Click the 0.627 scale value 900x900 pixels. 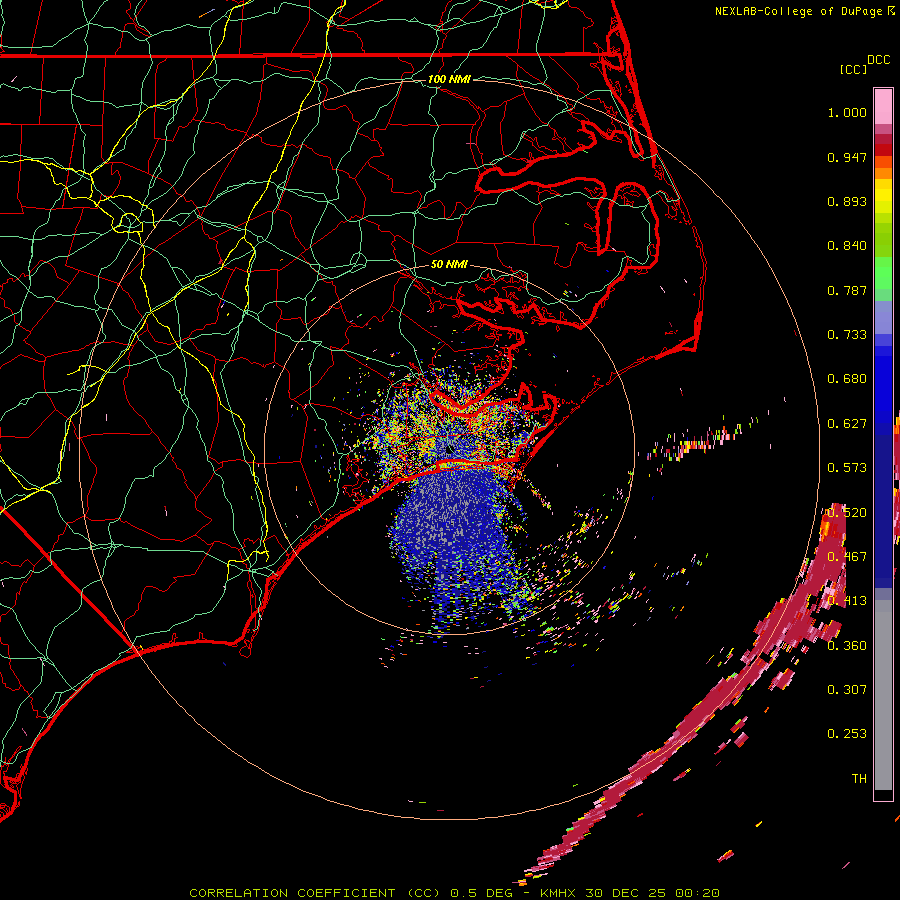(847, 424)
